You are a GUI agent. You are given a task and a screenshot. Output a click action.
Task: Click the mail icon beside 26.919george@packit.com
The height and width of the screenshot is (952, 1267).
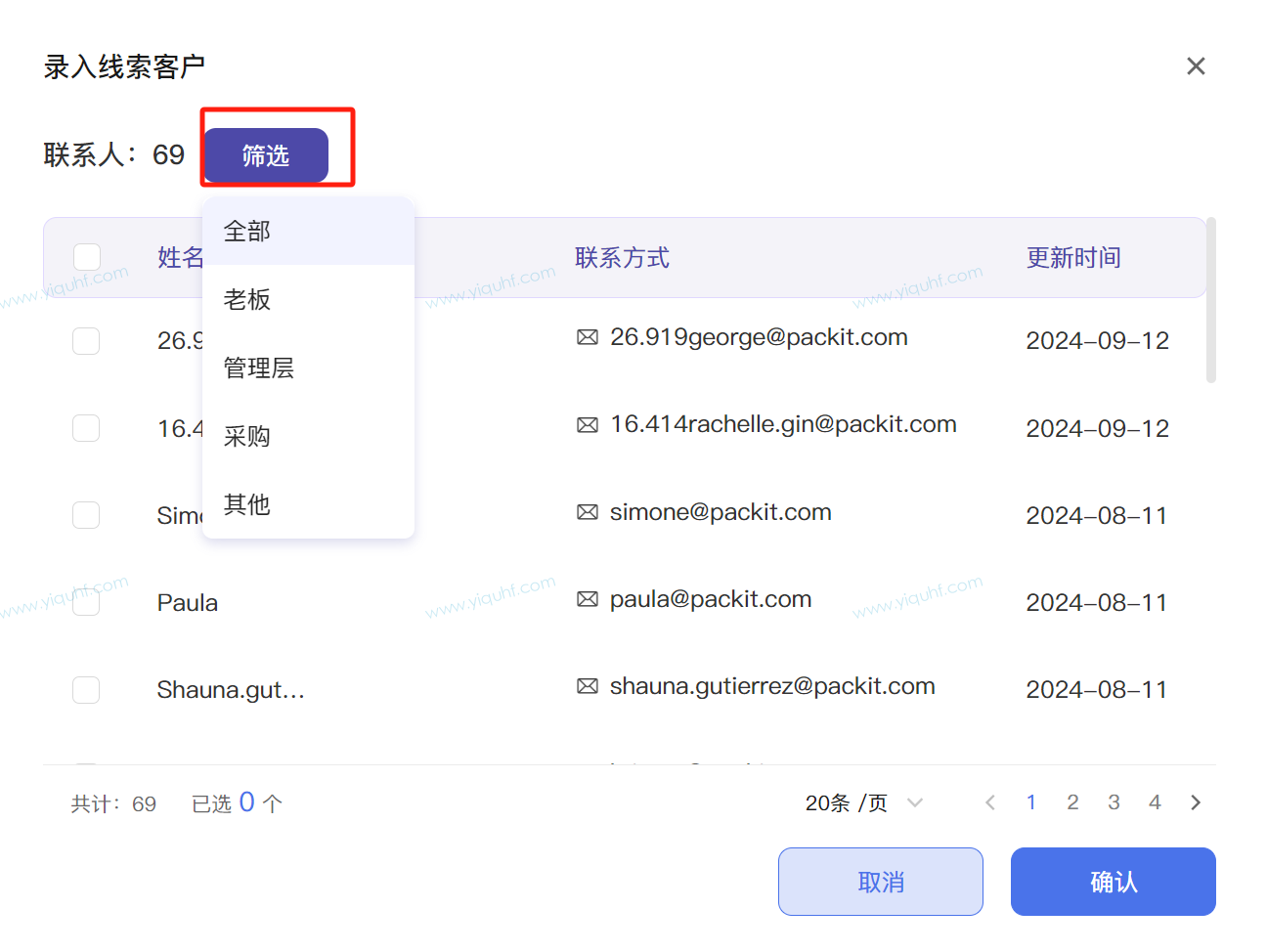pyautogui.click(x=588, y=337)
